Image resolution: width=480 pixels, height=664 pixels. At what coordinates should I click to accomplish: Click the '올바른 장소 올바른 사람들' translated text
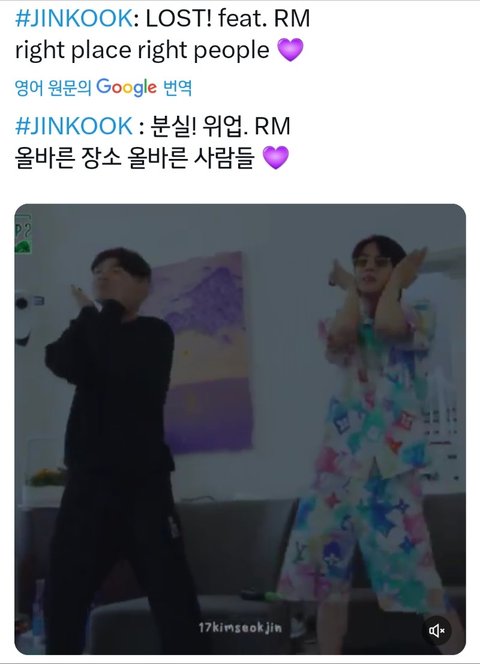point(135,158)
